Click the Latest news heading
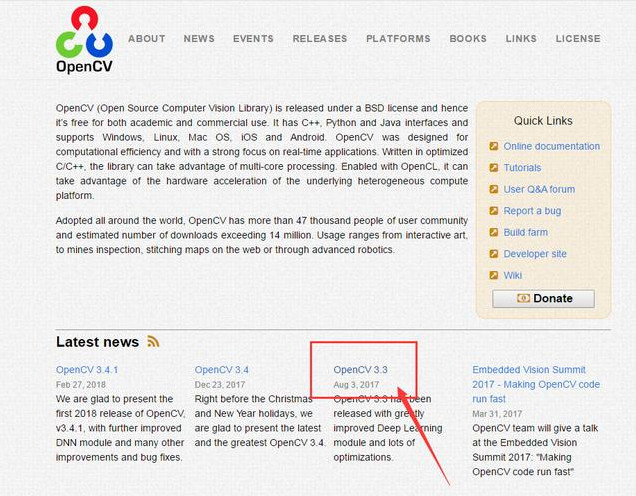636x496 pixels. (97, 342)
